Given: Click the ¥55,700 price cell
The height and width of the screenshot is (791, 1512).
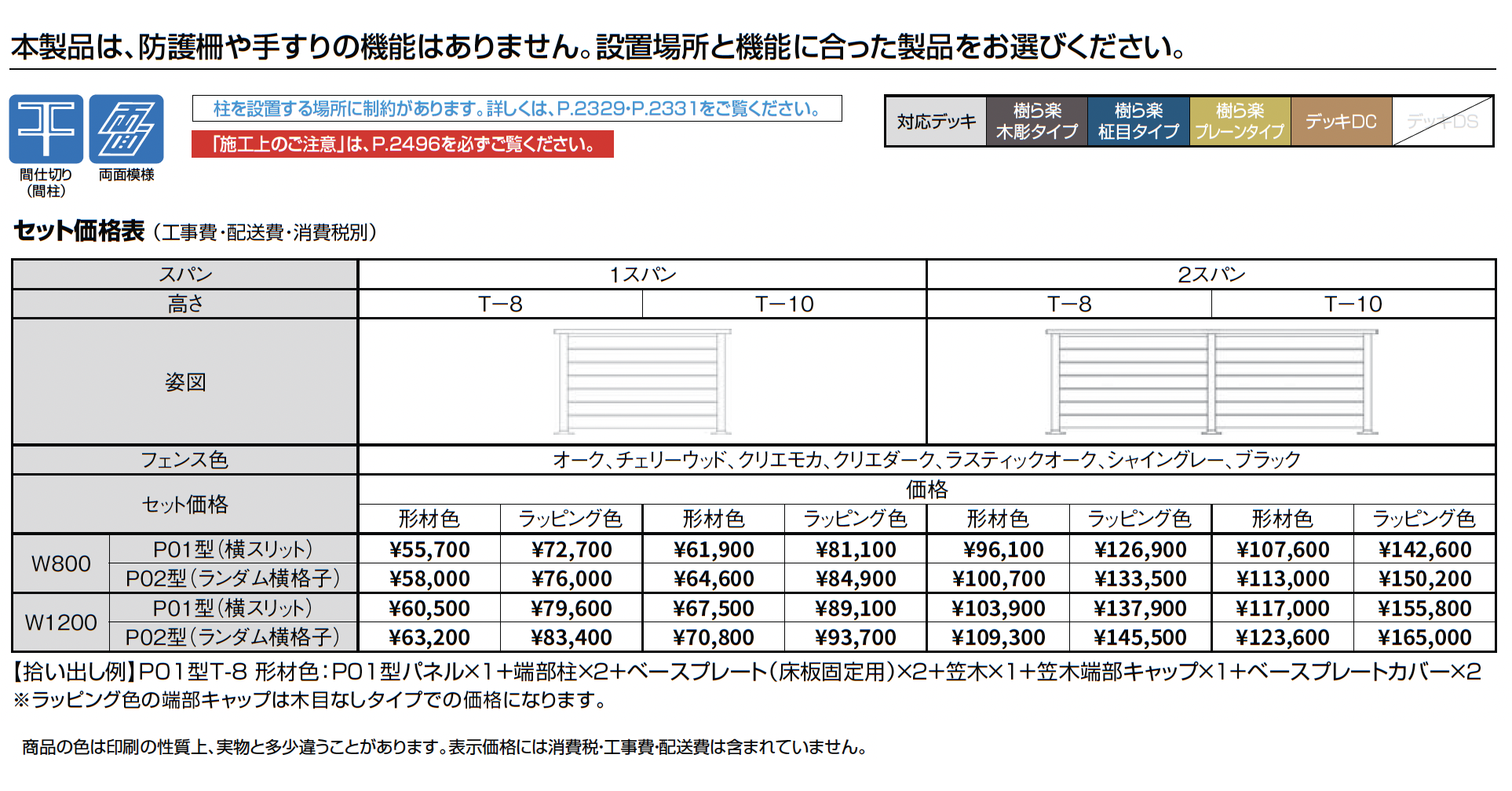Looking at the screenshot, I should point(429,549).
